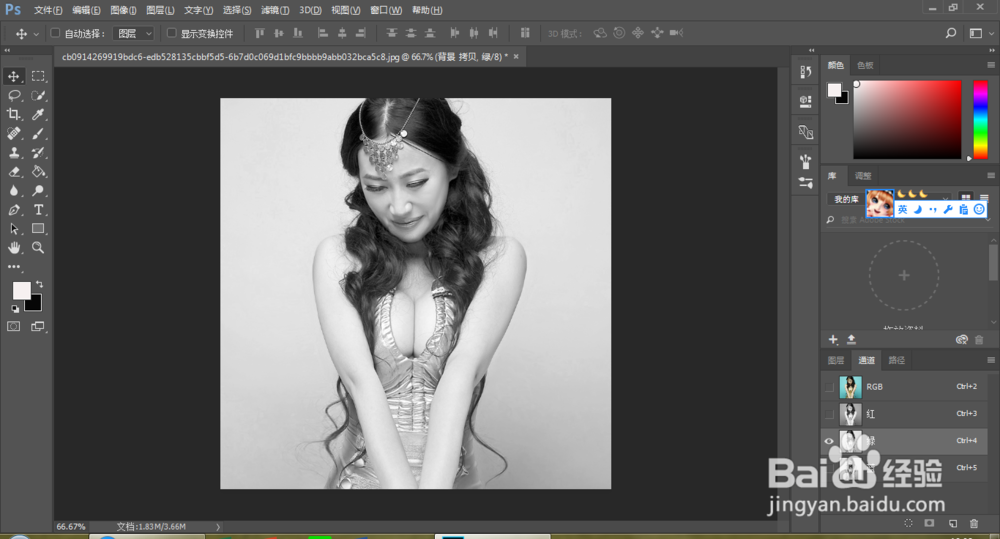The width and height of the screenshot is (1000, 539).
Task: Select the Dodge tool
Action: [x=38, y=191]
